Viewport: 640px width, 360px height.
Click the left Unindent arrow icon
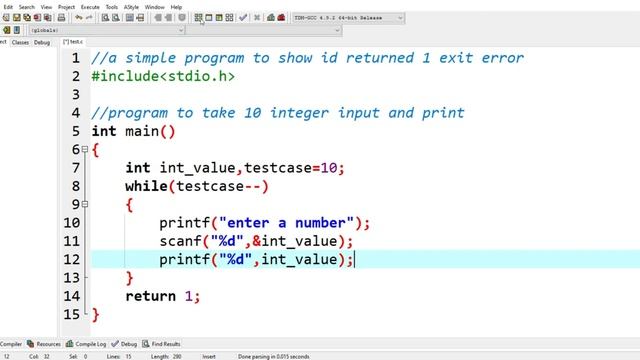(x=158, y=18)
